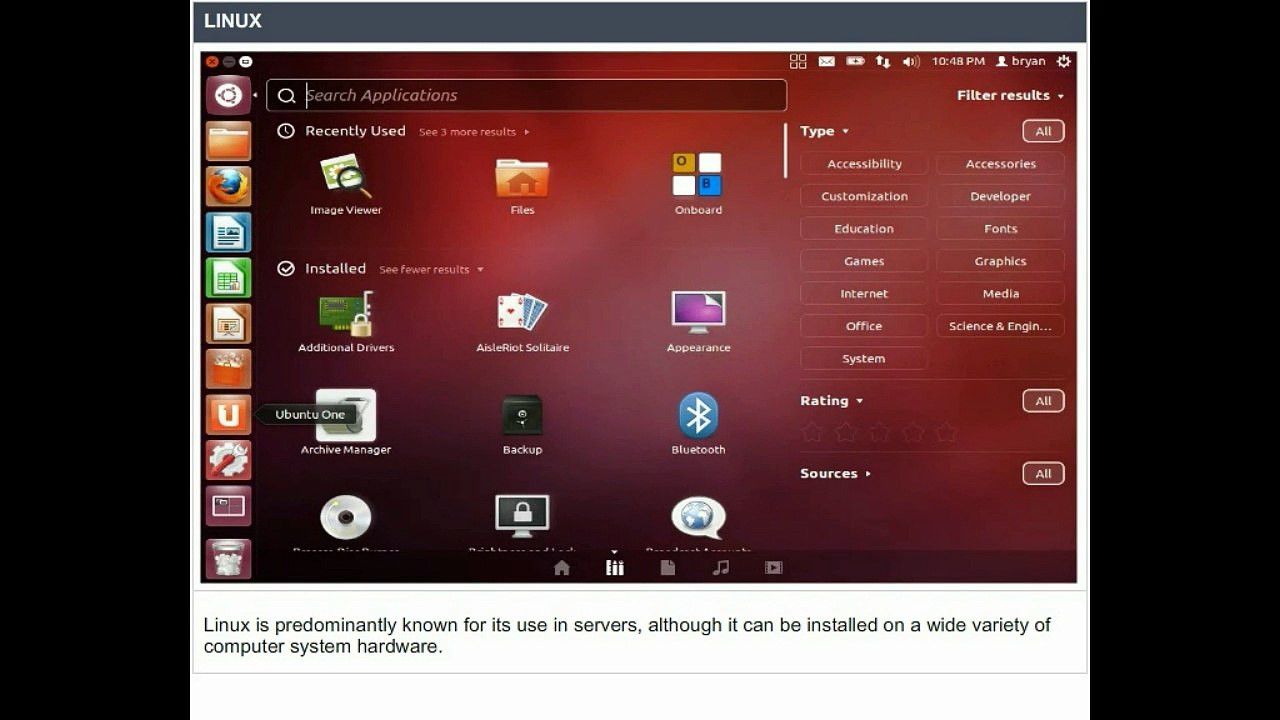
Task: Open System Settings from the launcher
Action: (x=228, y=460)
